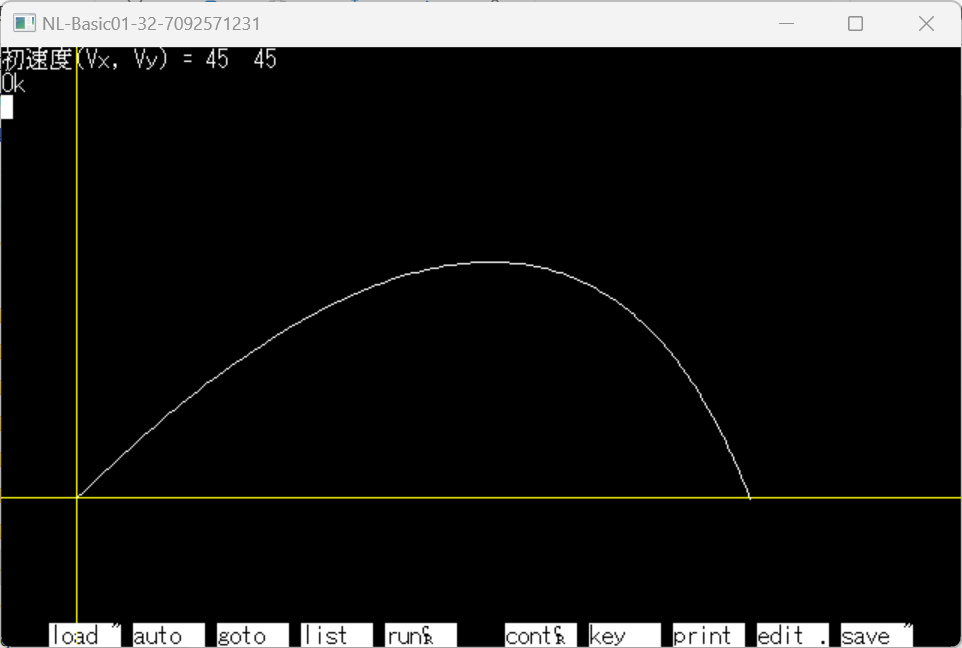Close the NL-Basic window

926,23
